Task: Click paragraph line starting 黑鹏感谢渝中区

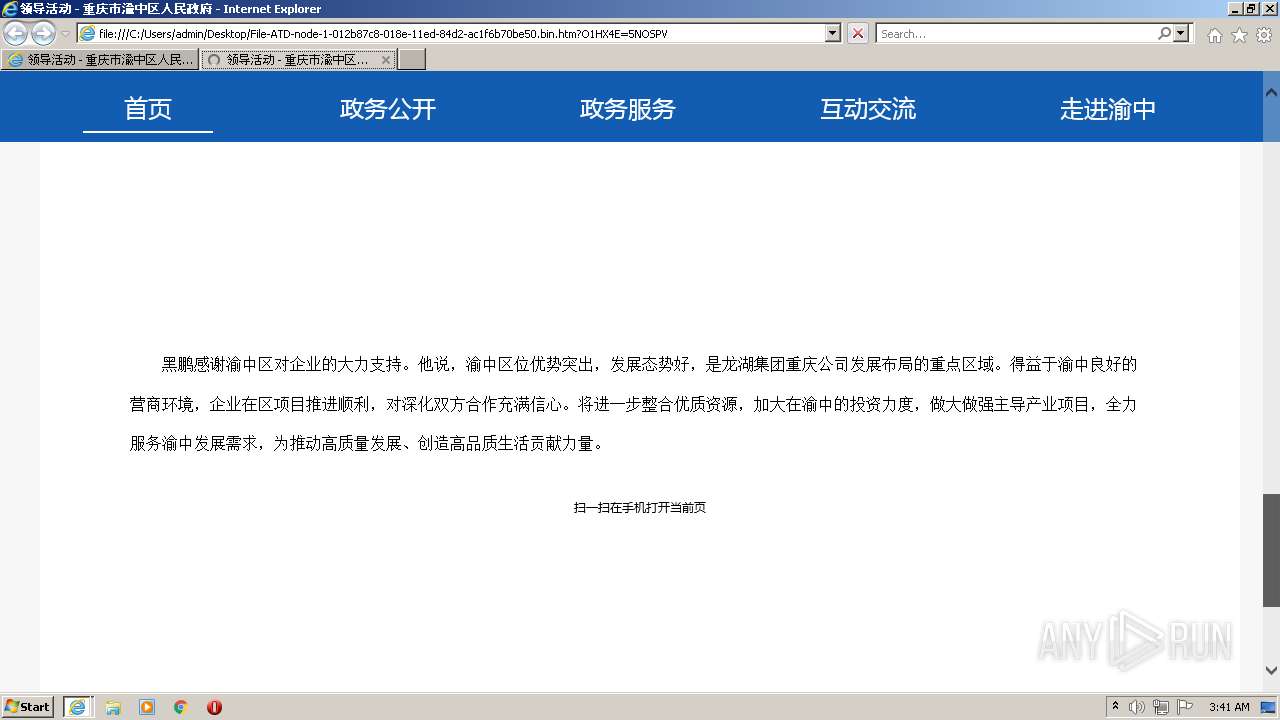Action: (x=649, y=364)
